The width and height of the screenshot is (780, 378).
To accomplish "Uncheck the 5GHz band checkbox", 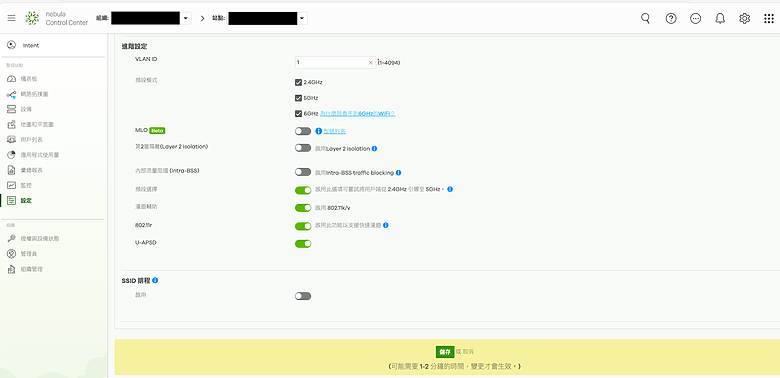I will tap(298, 98).
